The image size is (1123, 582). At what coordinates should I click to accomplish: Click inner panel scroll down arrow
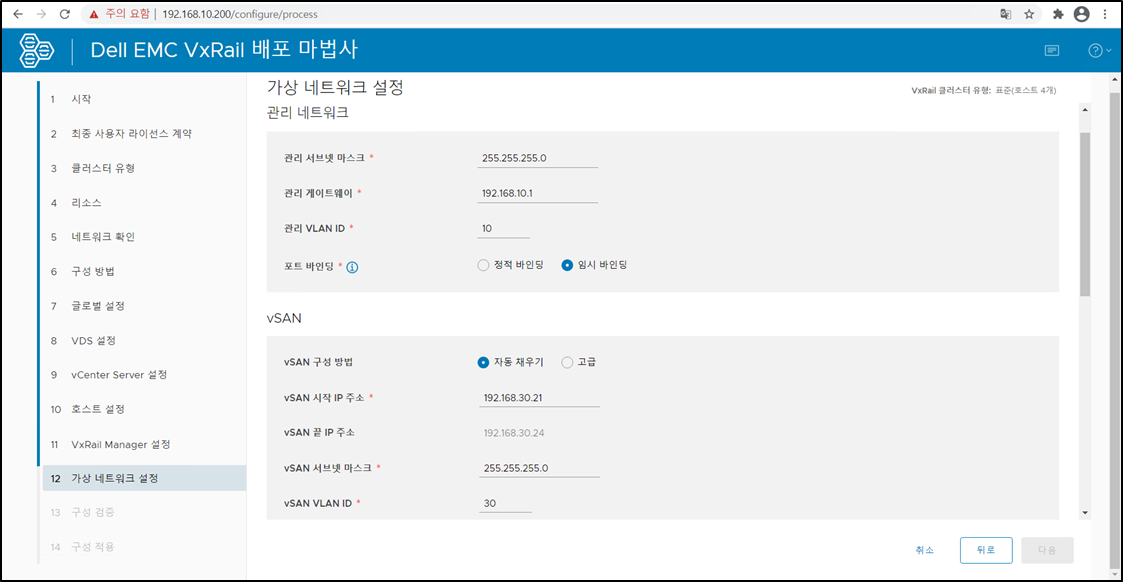tap(1085, 513)
